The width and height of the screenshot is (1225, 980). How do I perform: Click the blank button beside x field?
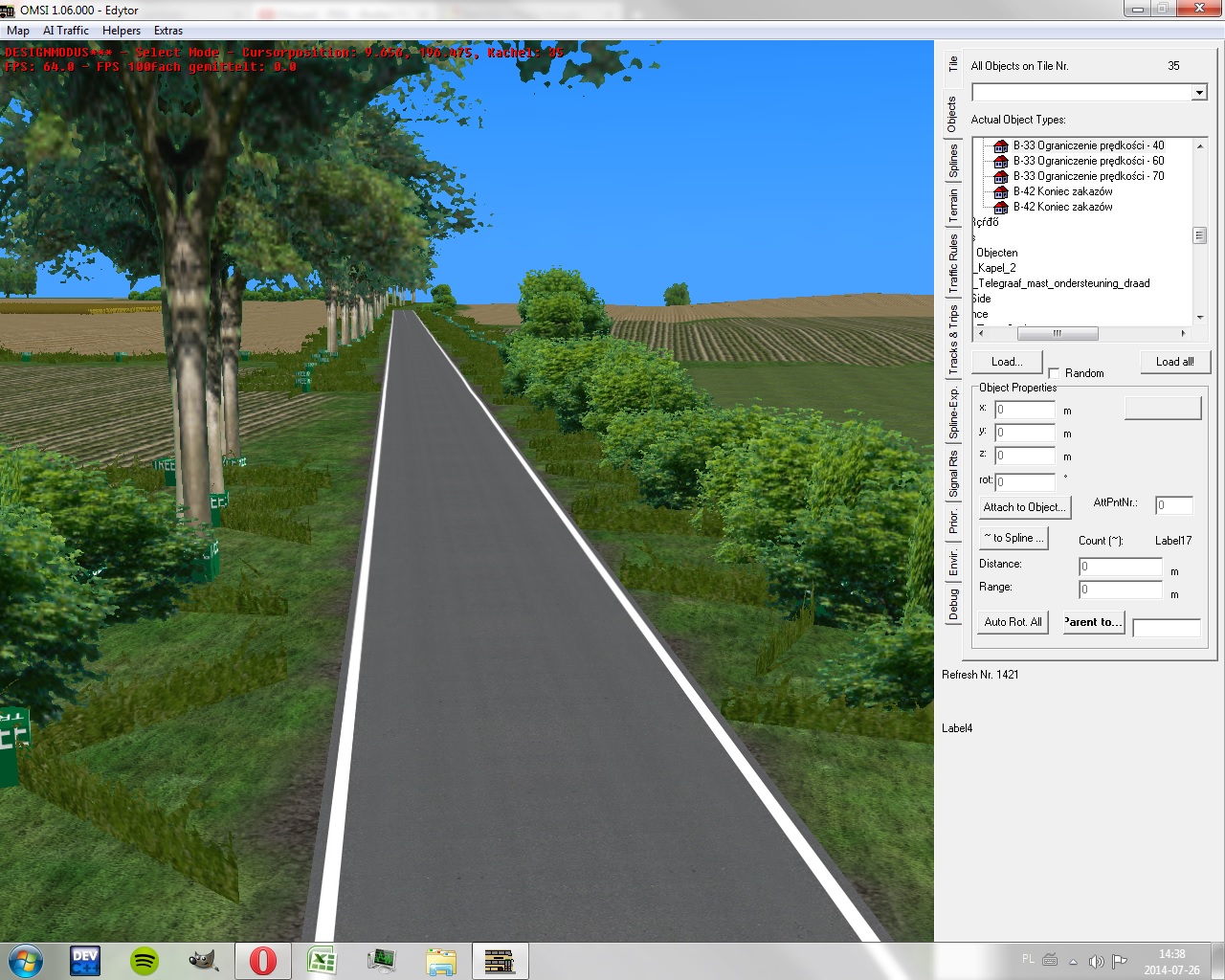pos(1162,408)
